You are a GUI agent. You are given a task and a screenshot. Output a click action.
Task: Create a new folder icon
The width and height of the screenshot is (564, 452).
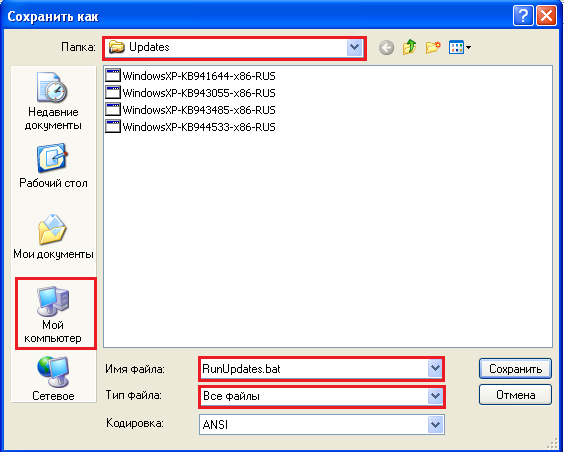click(x=433, y=47)
